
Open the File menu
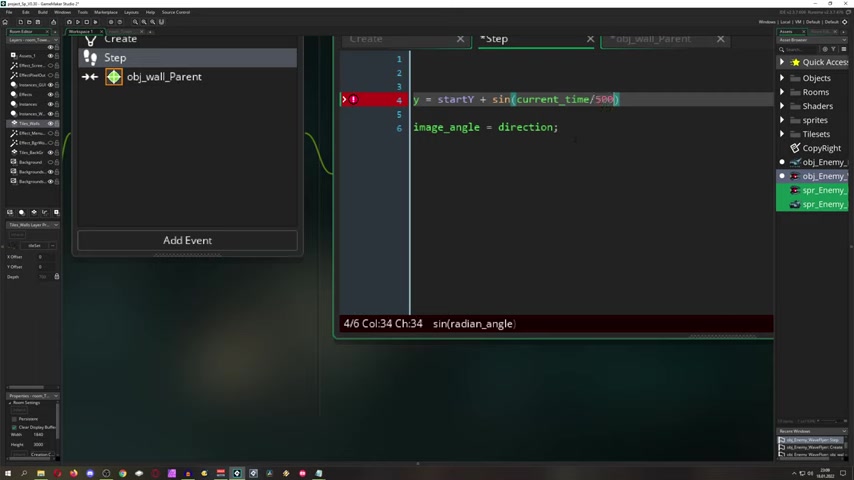9,12
